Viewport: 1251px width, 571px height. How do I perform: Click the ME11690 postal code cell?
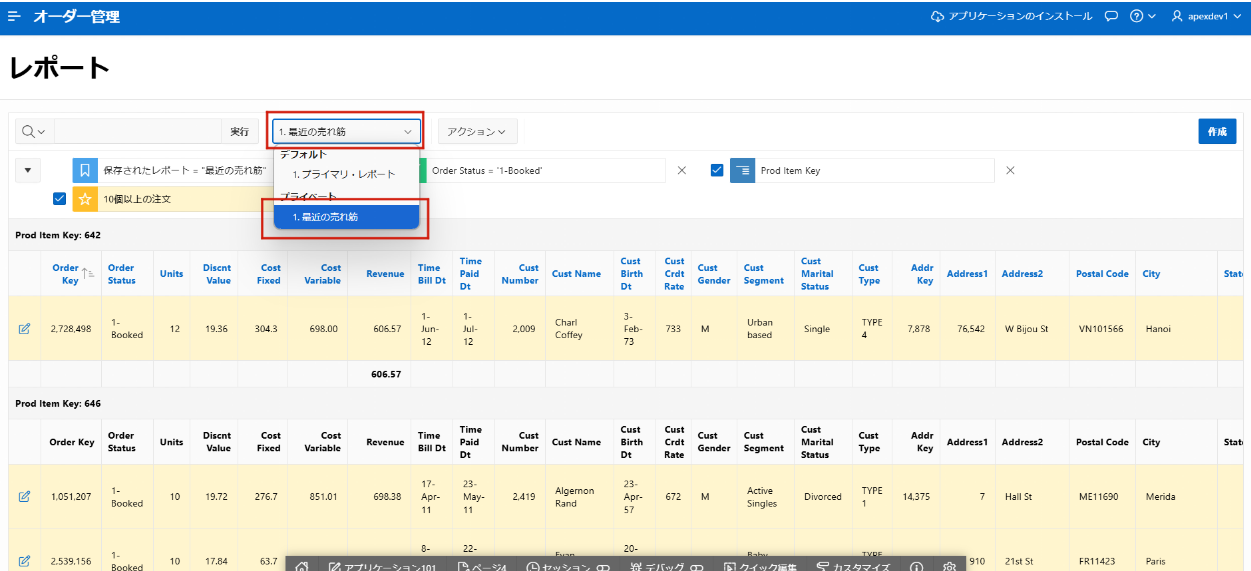coord(1101,497)
